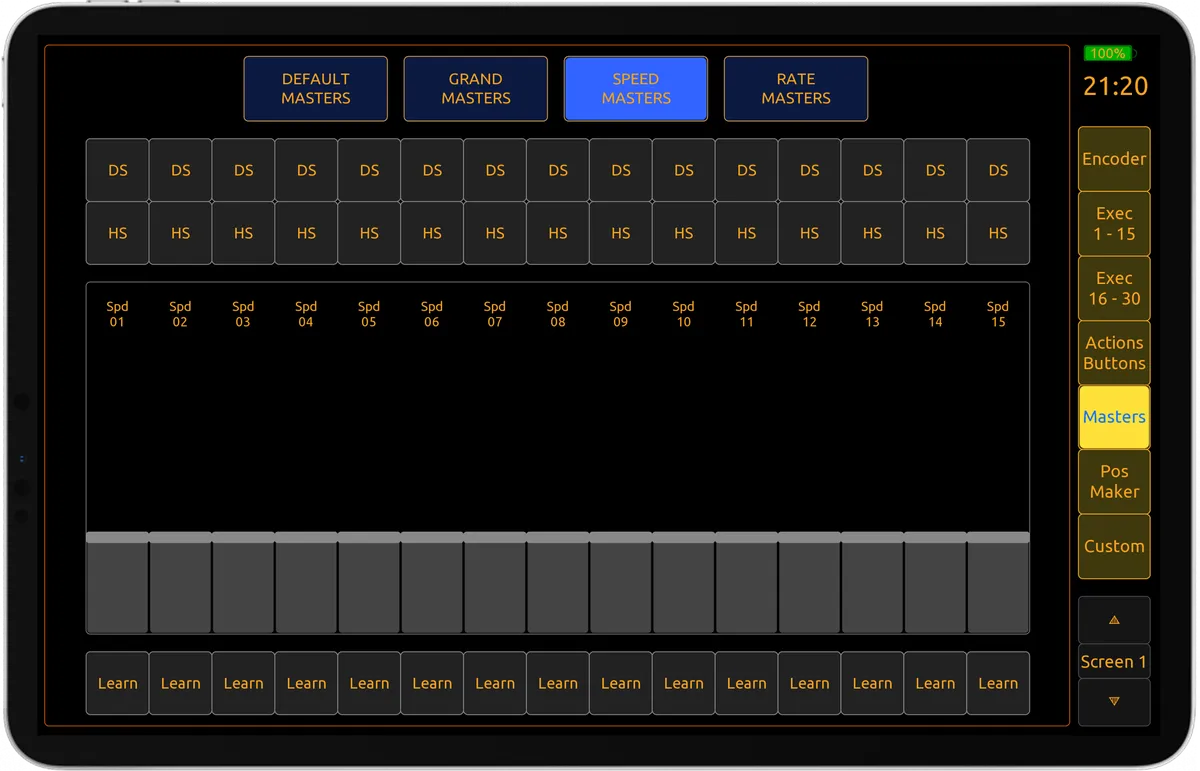This screenshot has width=1200, height=771.
Task: Click Learn below the Spd 07 fader
Action: pyautogui.click(x=496, y=684)
